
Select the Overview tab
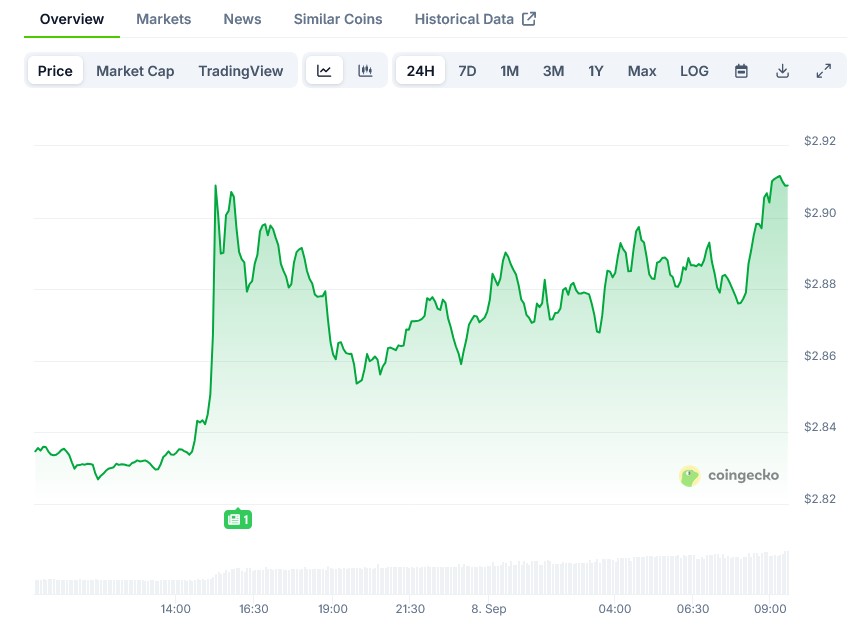72,19
